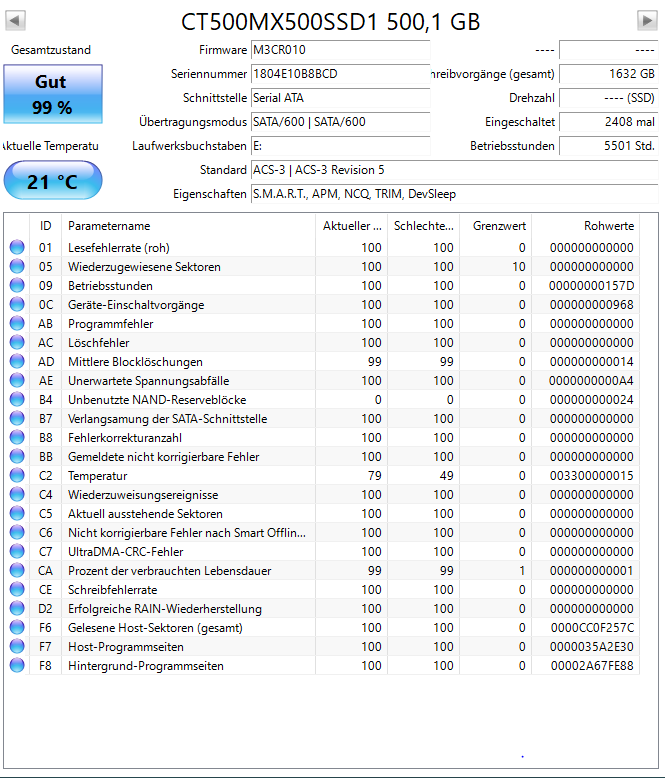
Task: Click raw value 0000000157D
Action: tap(592, 286)
